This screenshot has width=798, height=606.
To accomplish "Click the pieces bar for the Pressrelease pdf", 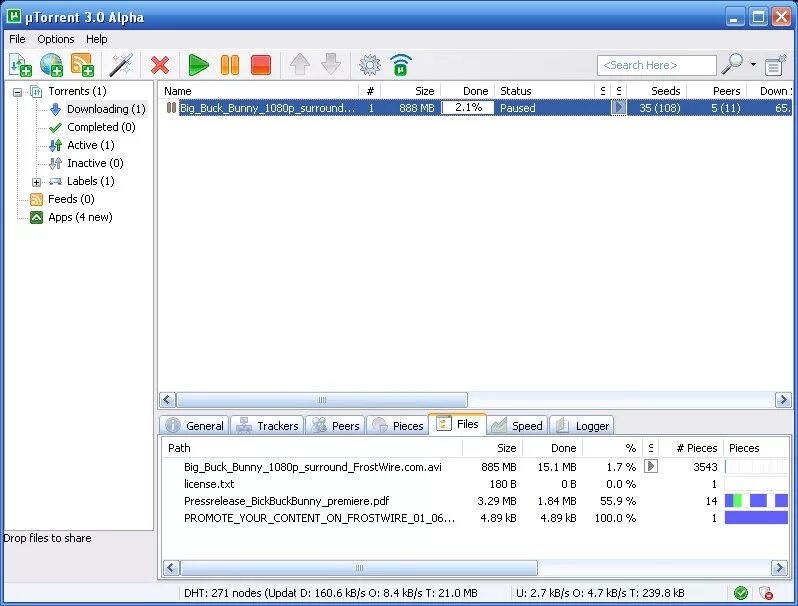I will pos(756,501).
